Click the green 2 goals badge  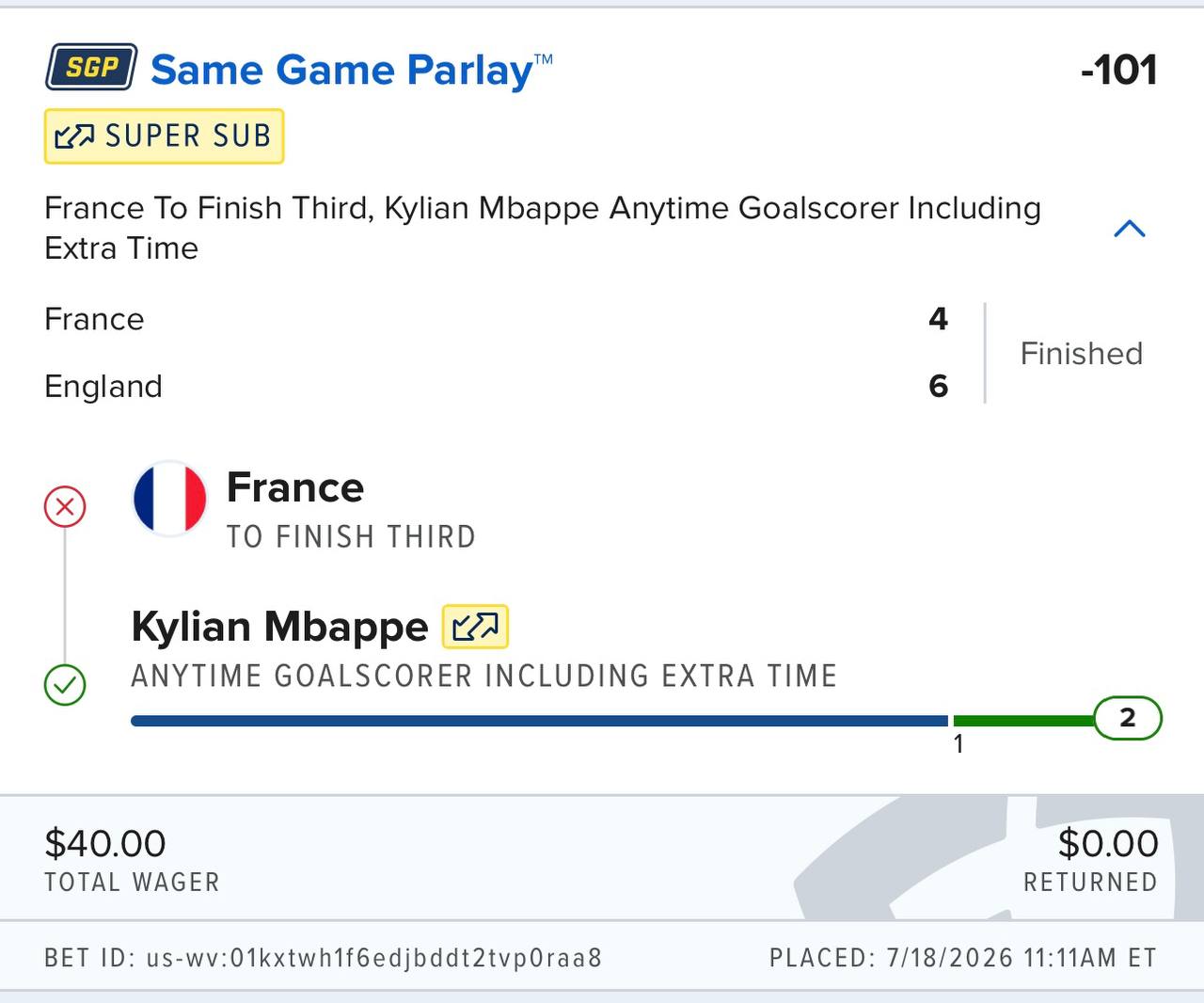coord(1128,719)
